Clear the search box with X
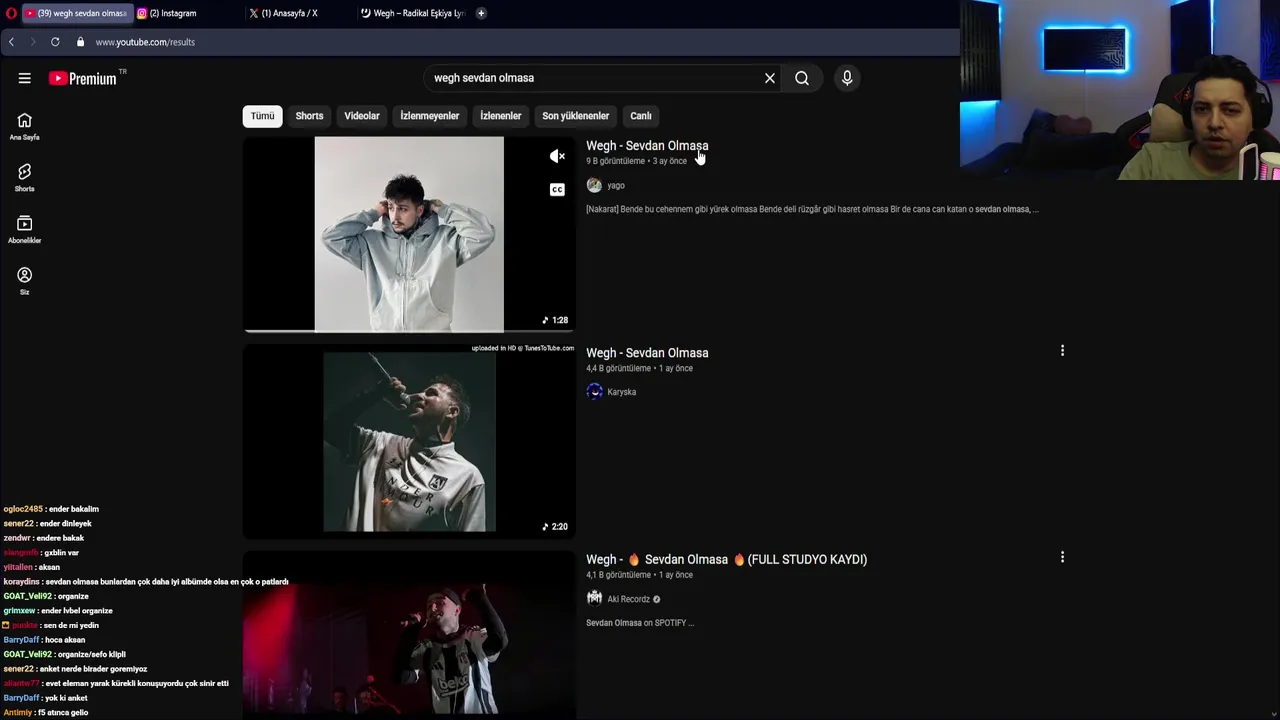 pos(770,78)
